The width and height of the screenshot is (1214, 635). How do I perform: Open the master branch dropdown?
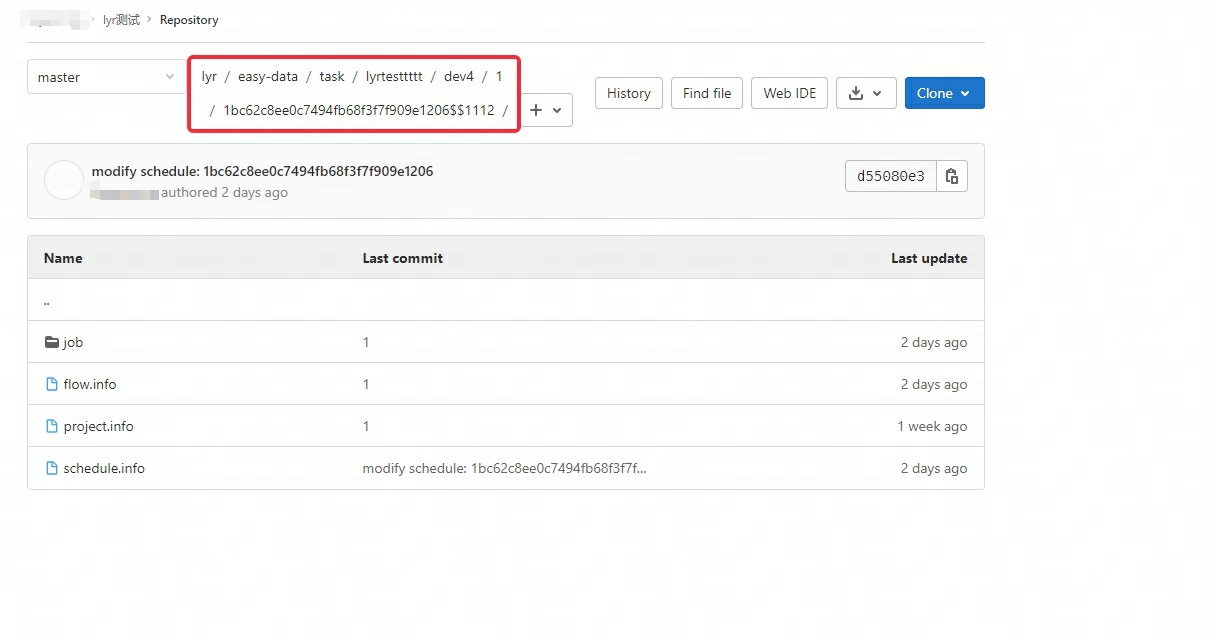tap(106, 77)
